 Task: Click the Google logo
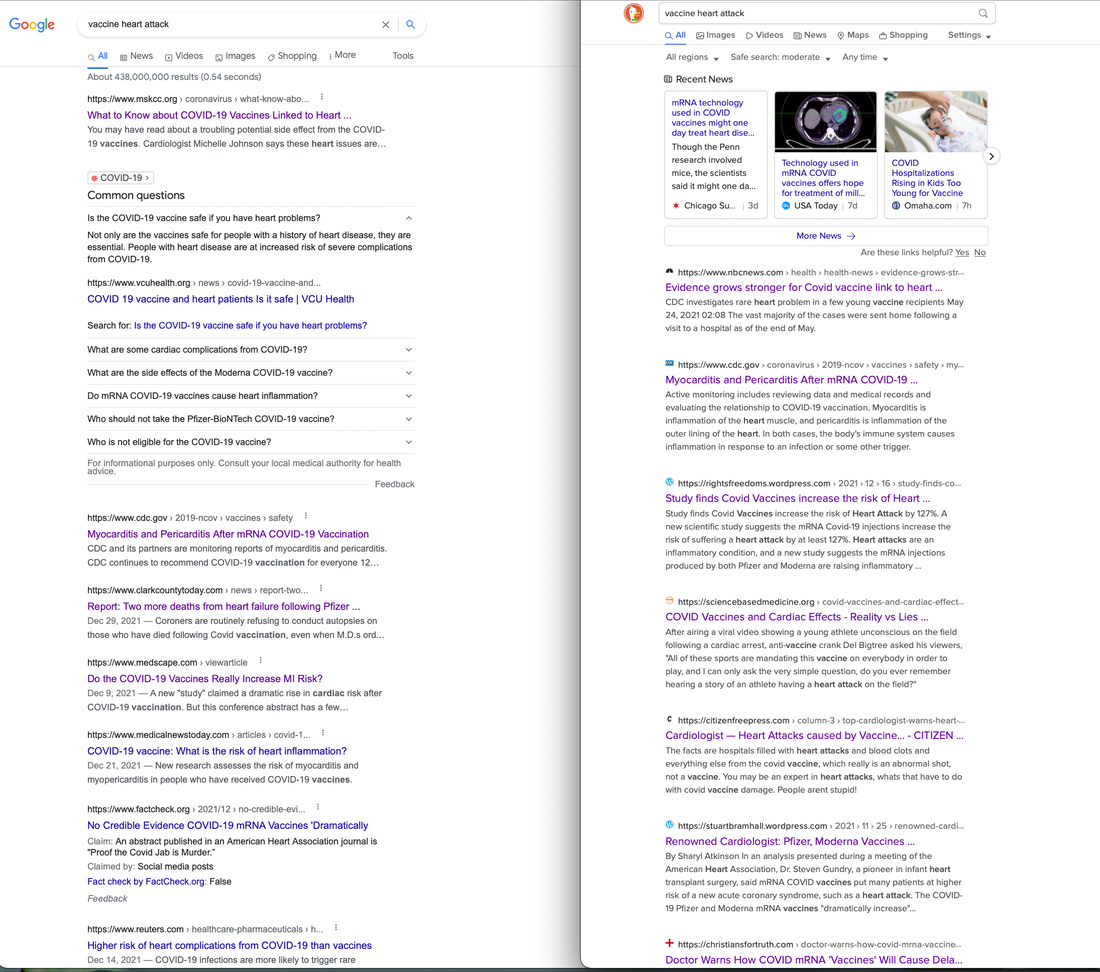(32, 25)
